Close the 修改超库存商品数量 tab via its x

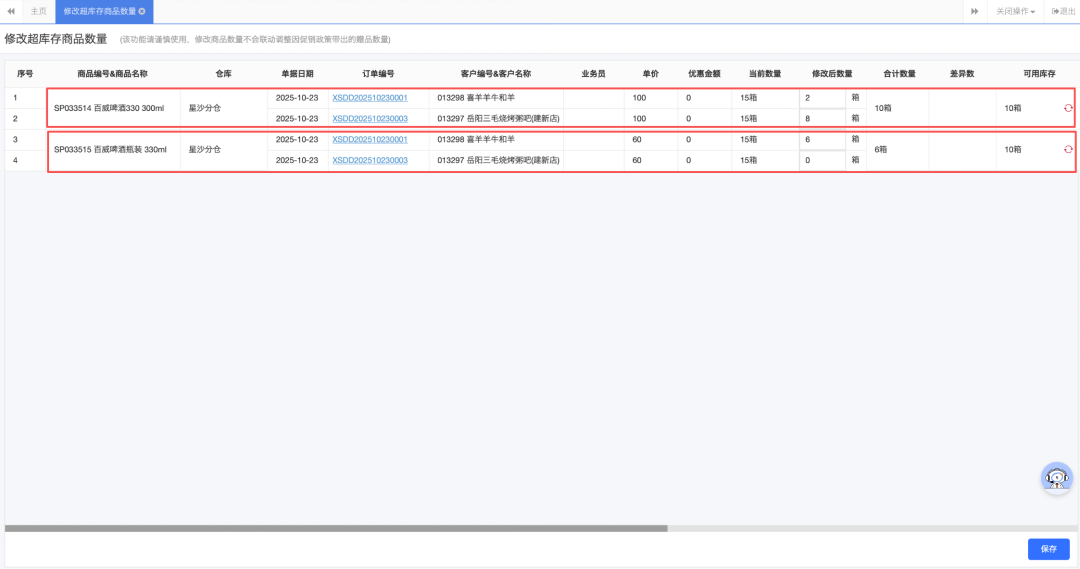[x=142, y=11]
